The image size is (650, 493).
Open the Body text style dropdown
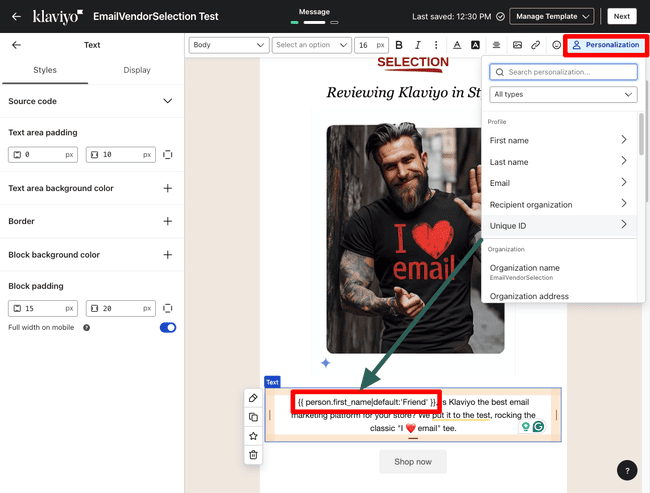[228, 45]
